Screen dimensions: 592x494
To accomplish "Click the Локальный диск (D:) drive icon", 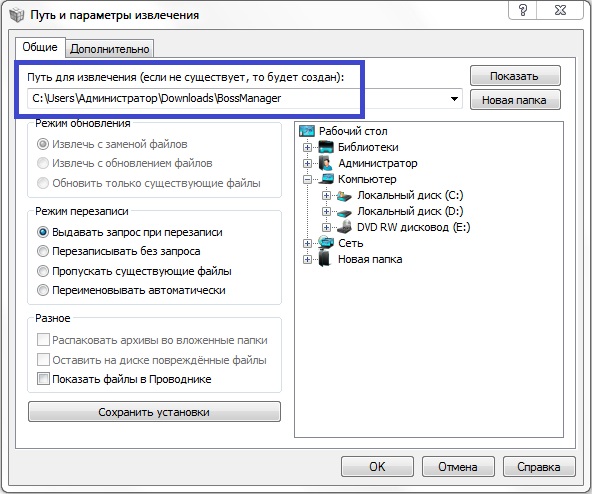I will point(344,212).
